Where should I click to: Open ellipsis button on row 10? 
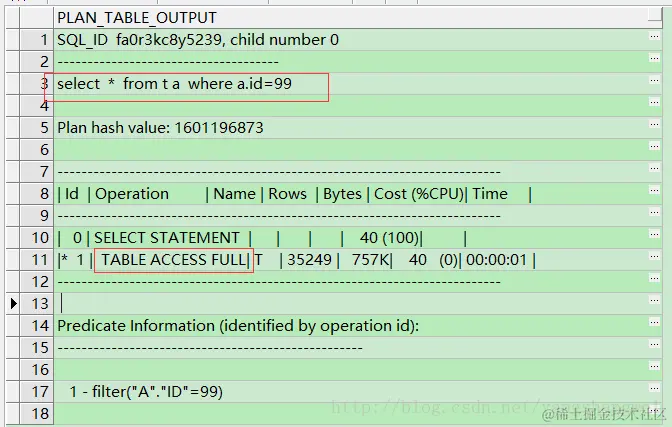click(x=654, y=235)
